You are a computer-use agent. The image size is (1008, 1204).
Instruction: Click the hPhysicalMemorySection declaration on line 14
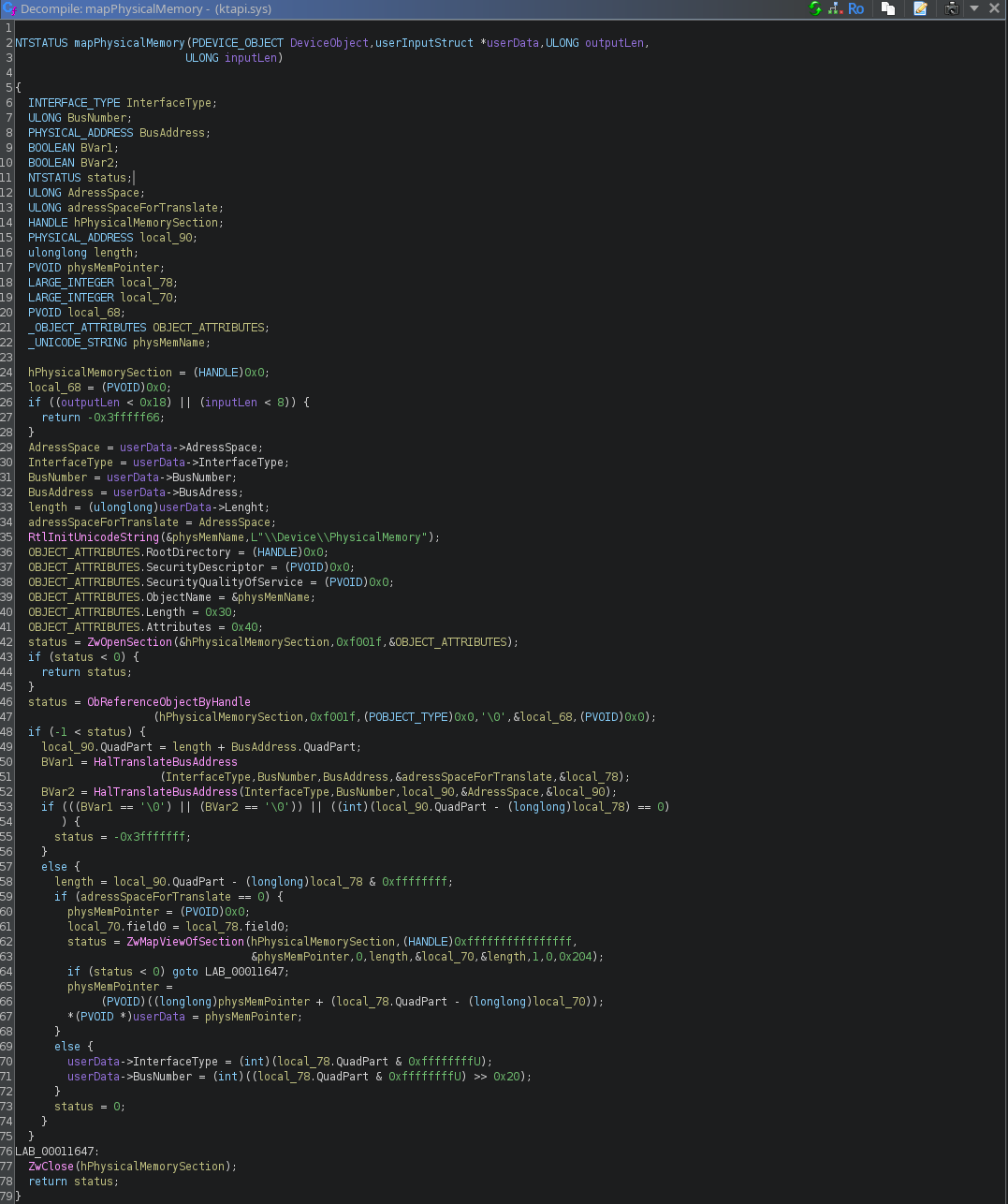pos(147,223)
